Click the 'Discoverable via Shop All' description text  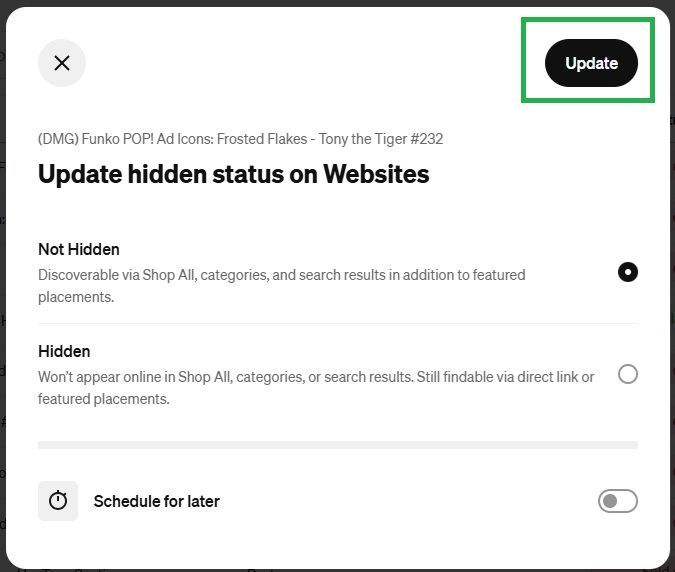pos(282,286)
